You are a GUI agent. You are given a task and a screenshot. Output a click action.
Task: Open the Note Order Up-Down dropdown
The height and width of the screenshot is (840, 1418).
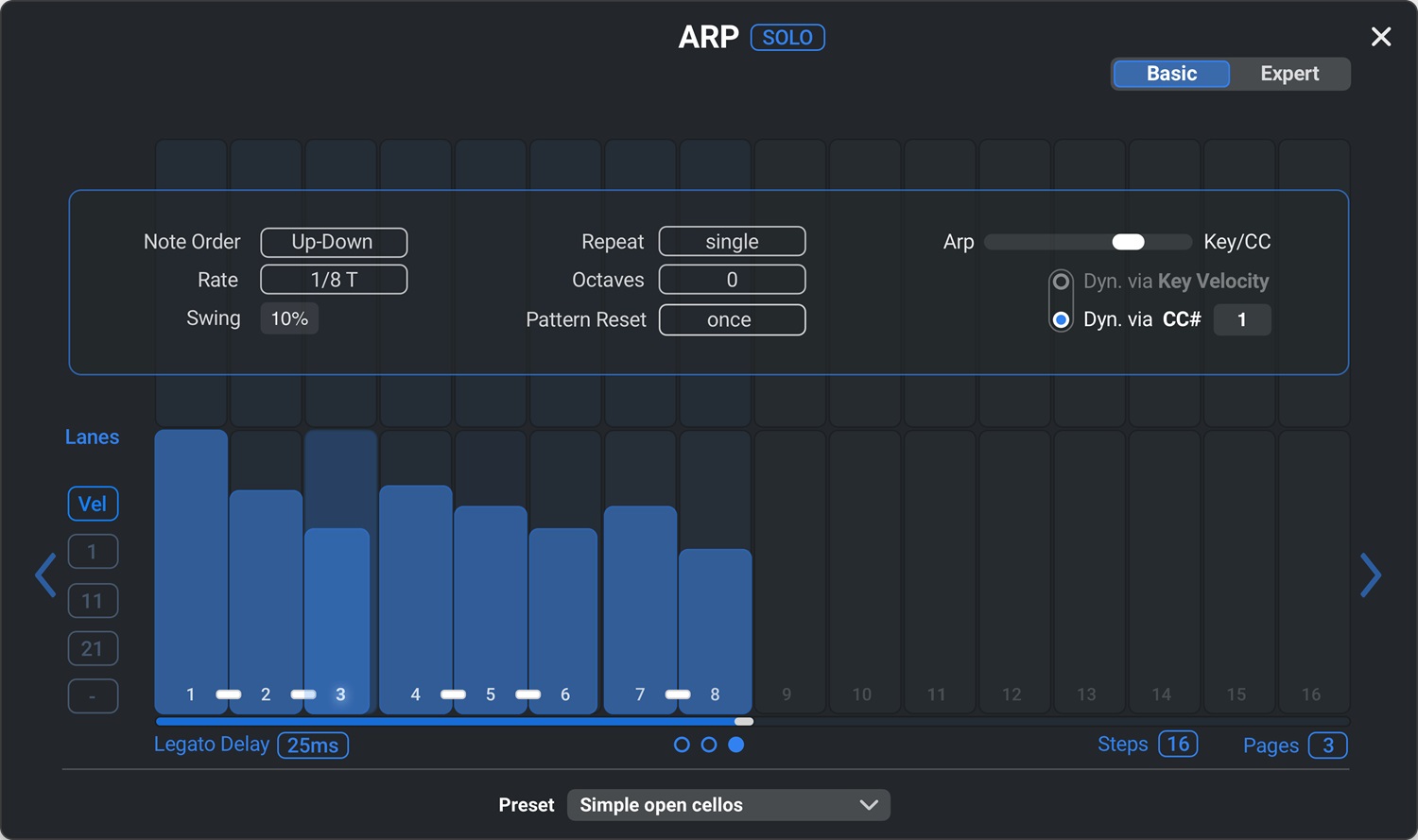coord(334,242)
